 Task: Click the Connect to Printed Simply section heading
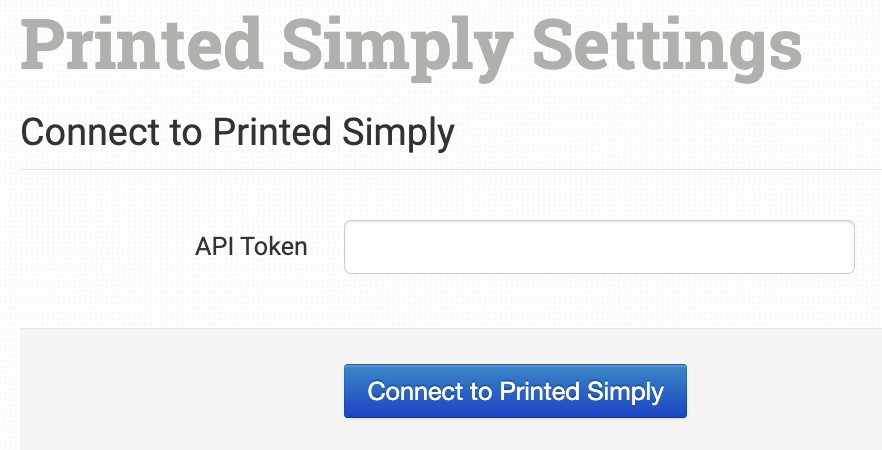pos(237,132)
